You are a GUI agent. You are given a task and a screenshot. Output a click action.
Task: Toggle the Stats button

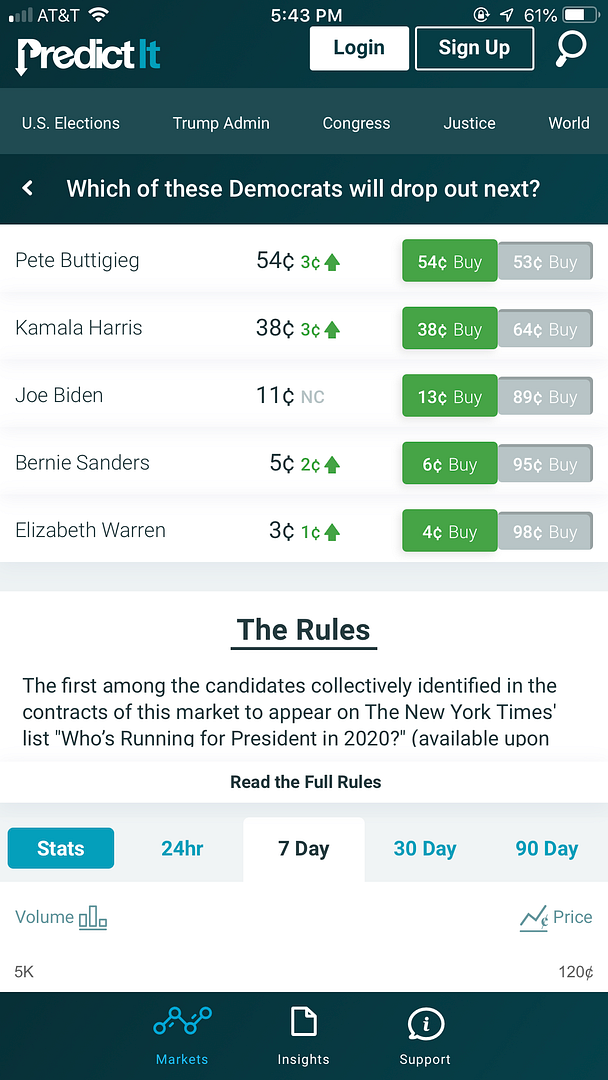[61, 848]
